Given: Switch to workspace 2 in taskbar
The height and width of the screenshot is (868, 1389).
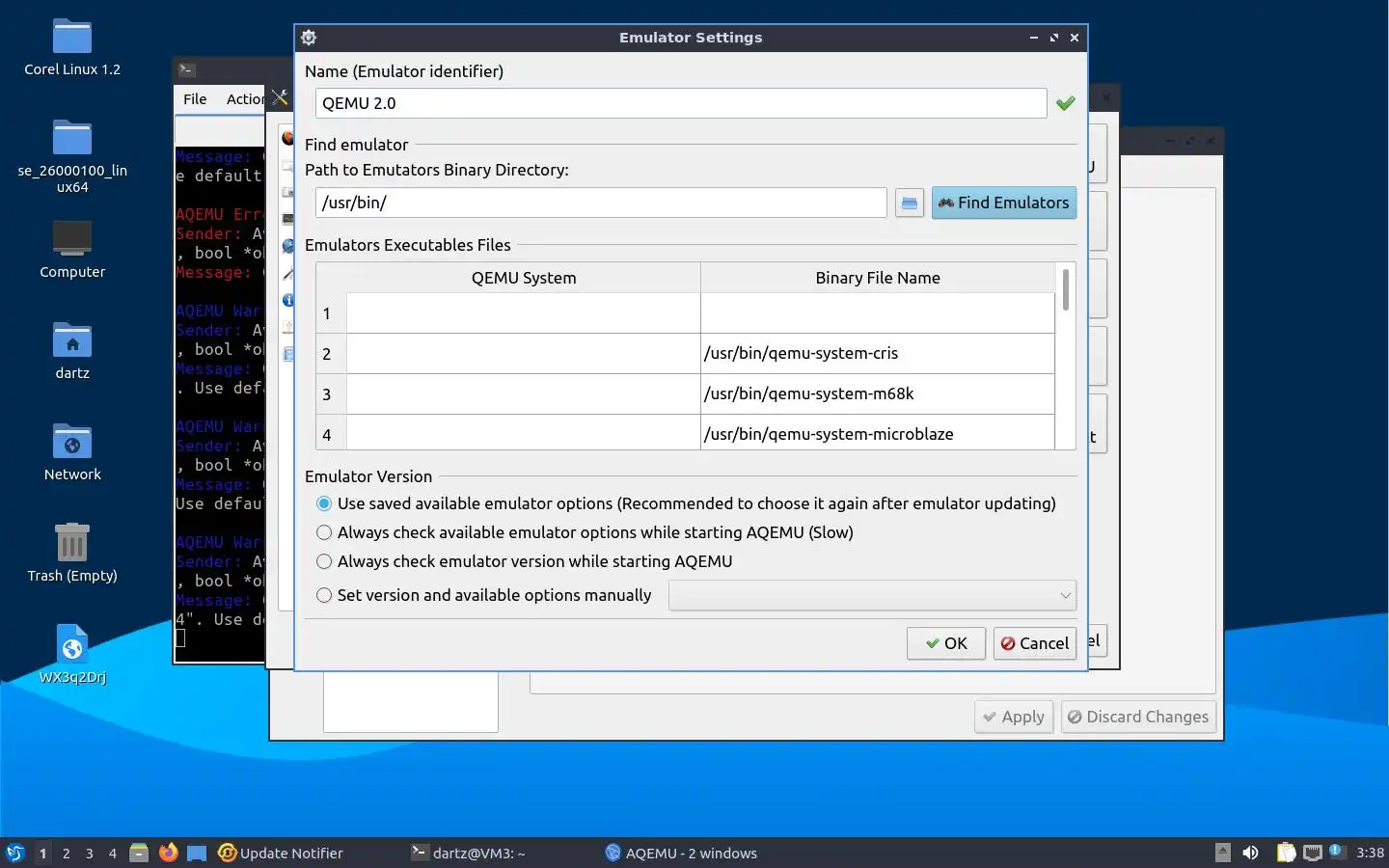Looking at the screenshot, I should coord(66,854).
